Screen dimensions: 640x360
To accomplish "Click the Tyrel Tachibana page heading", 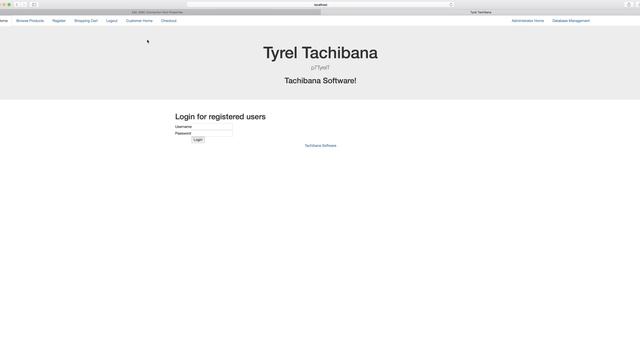I will pos(320,53).
